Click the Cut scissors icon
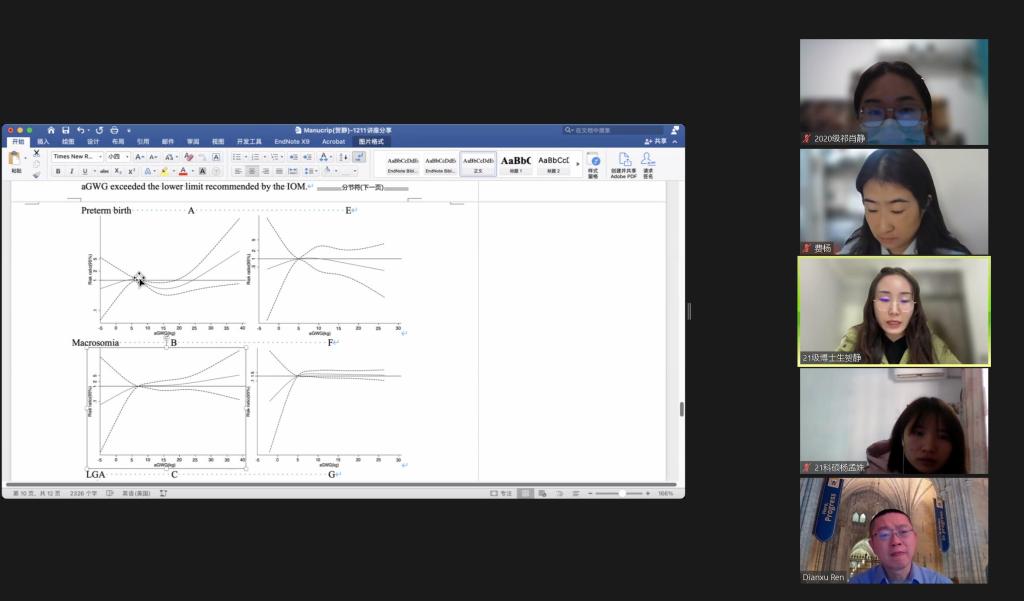 (x=37, y=153)
